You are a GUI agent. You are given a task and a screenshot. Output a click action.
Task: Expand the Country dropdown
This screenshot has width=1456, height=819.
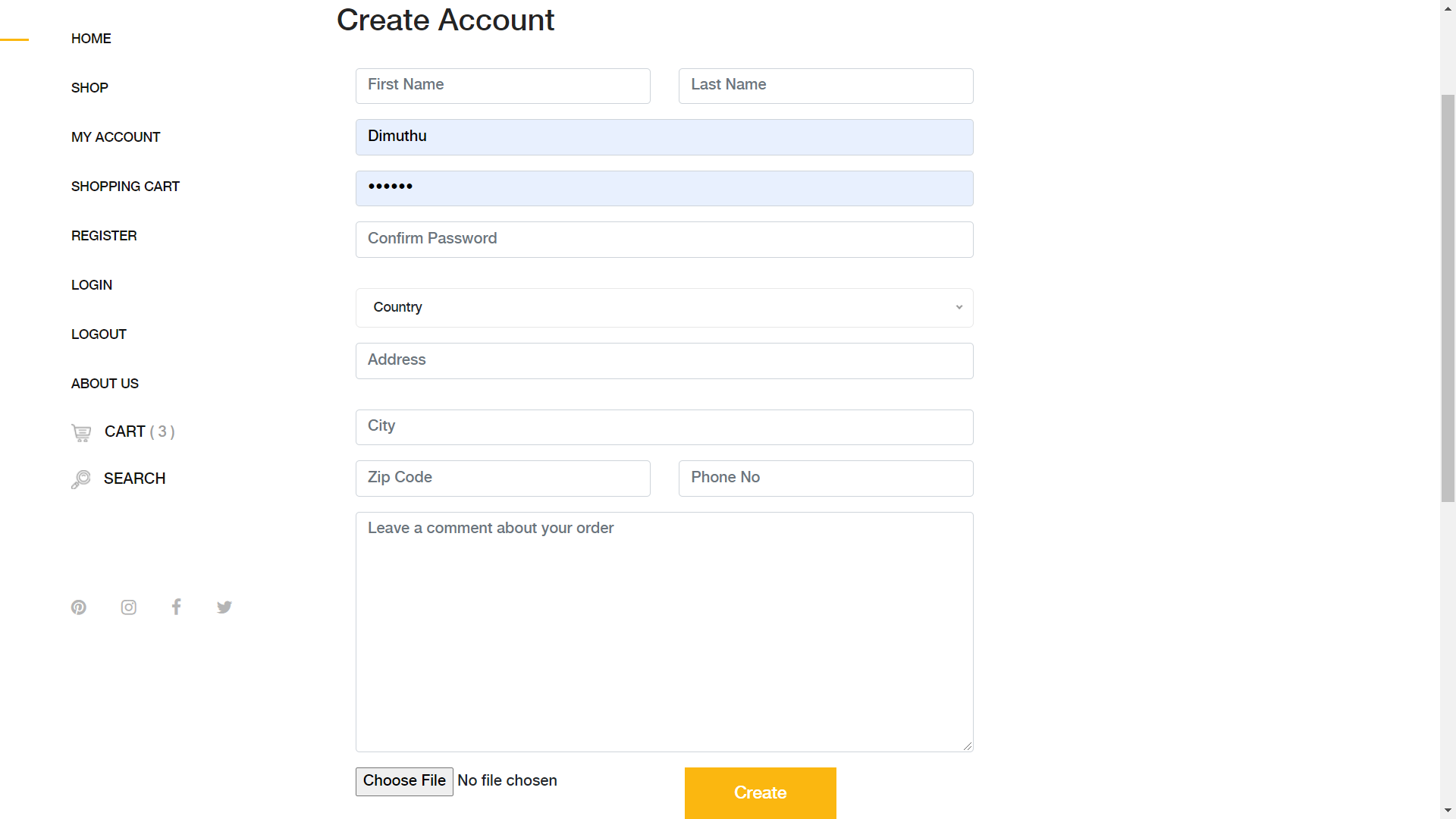[x=664, y=307]
